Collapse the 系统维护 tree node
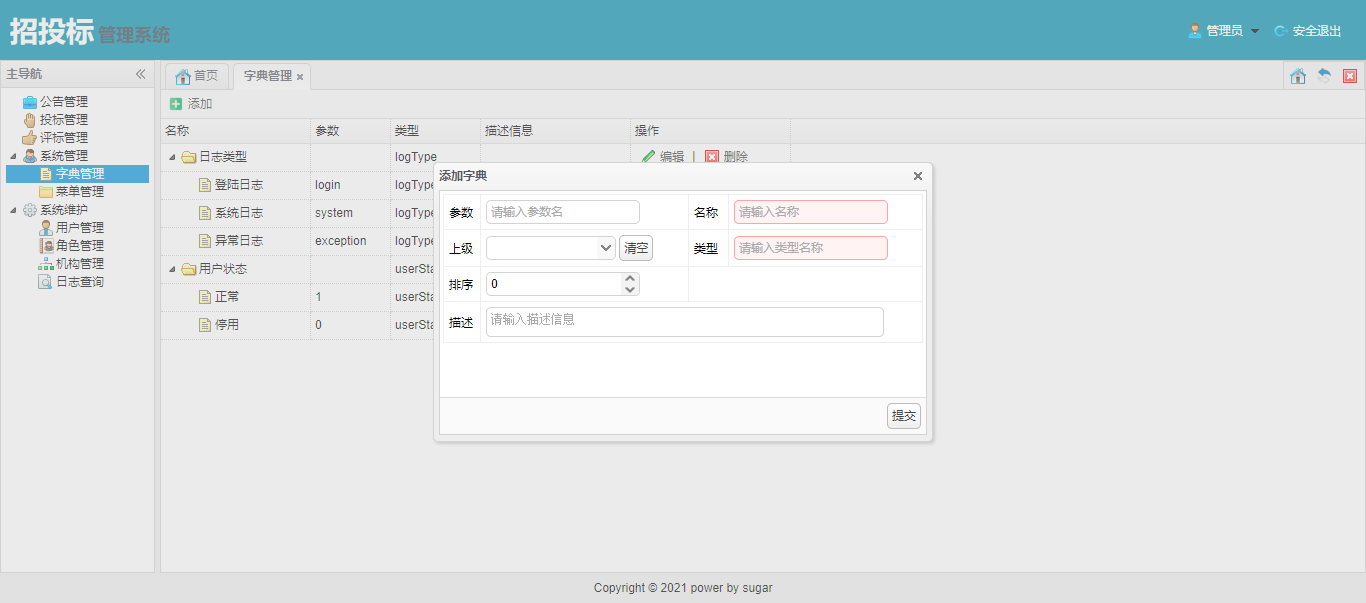This screenshot has height=603, width=1366. tap(13, 210)
